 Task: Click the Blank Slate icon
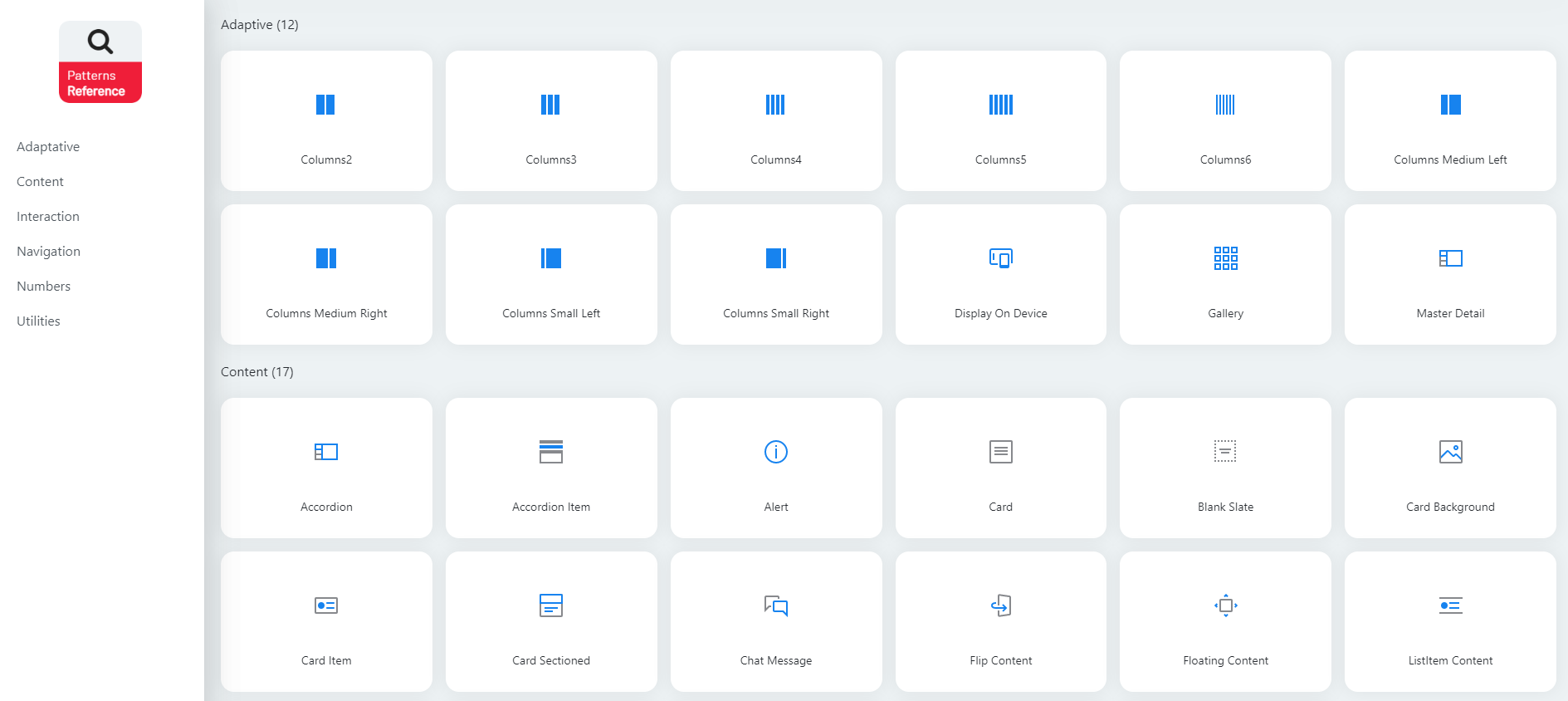pos(1225,451)
